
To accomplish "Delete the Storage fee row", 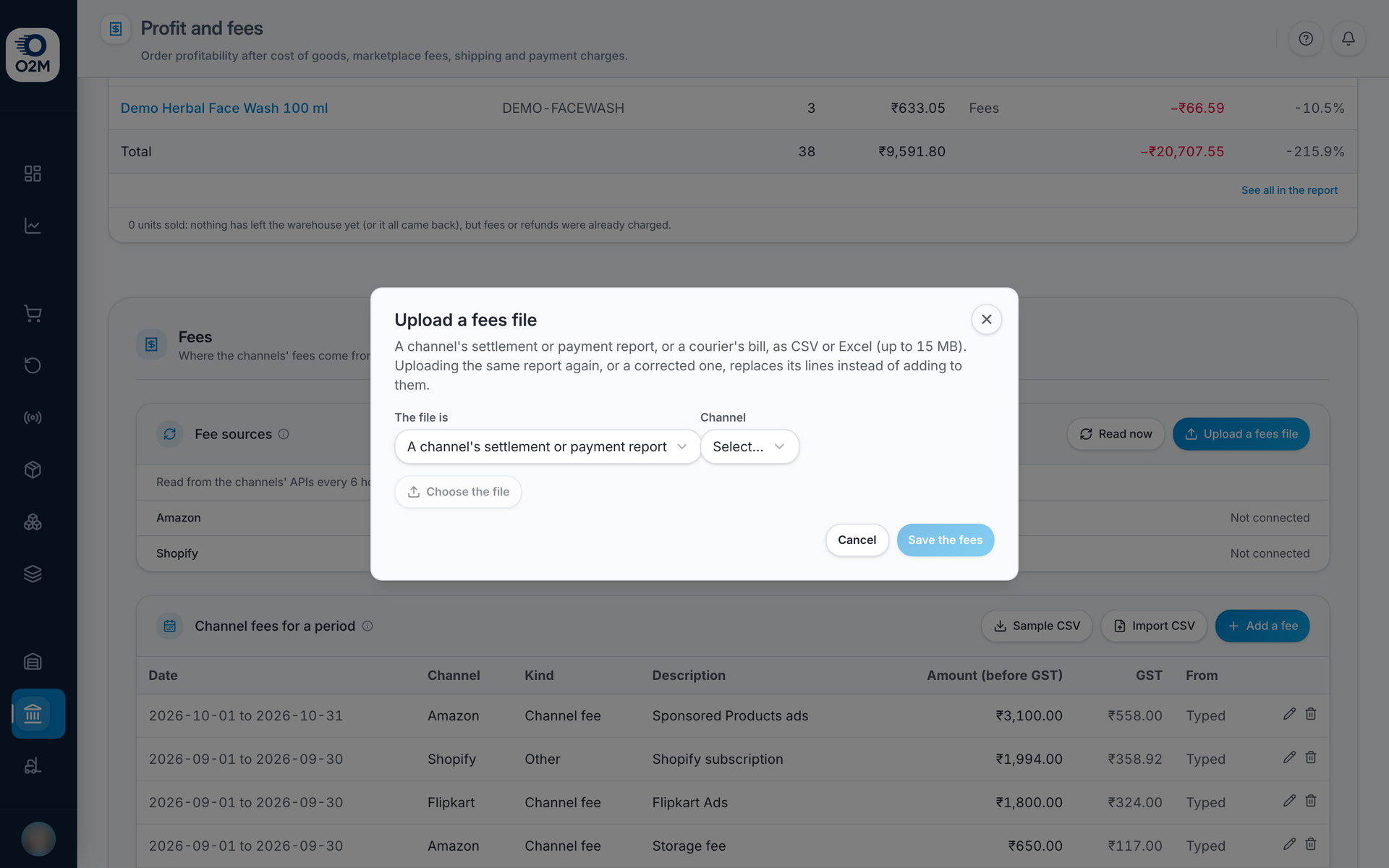I will (1310, 844).
